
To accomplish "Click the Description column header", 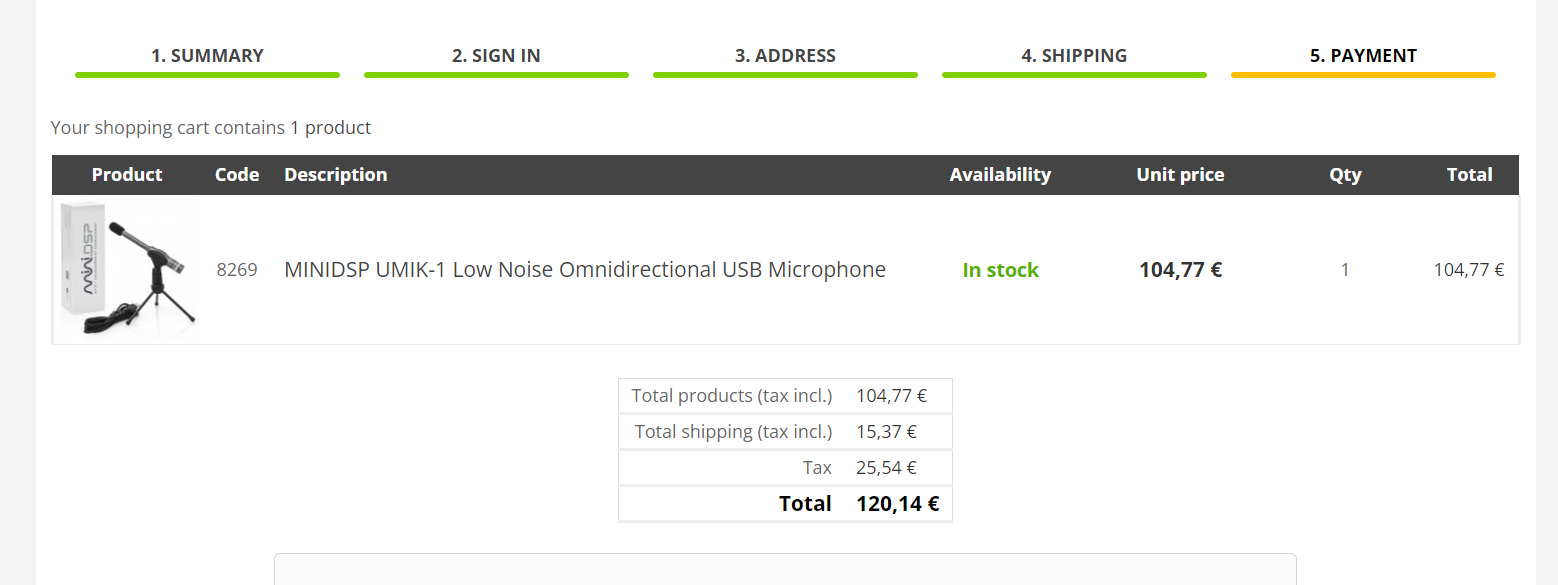I will [335, 175].
